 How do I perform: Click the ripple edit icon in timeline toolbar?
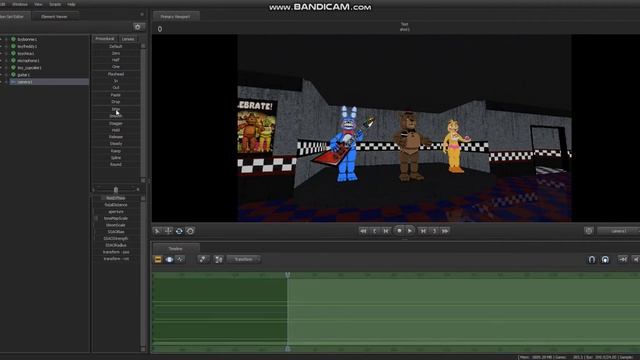(x=622, y=260)
